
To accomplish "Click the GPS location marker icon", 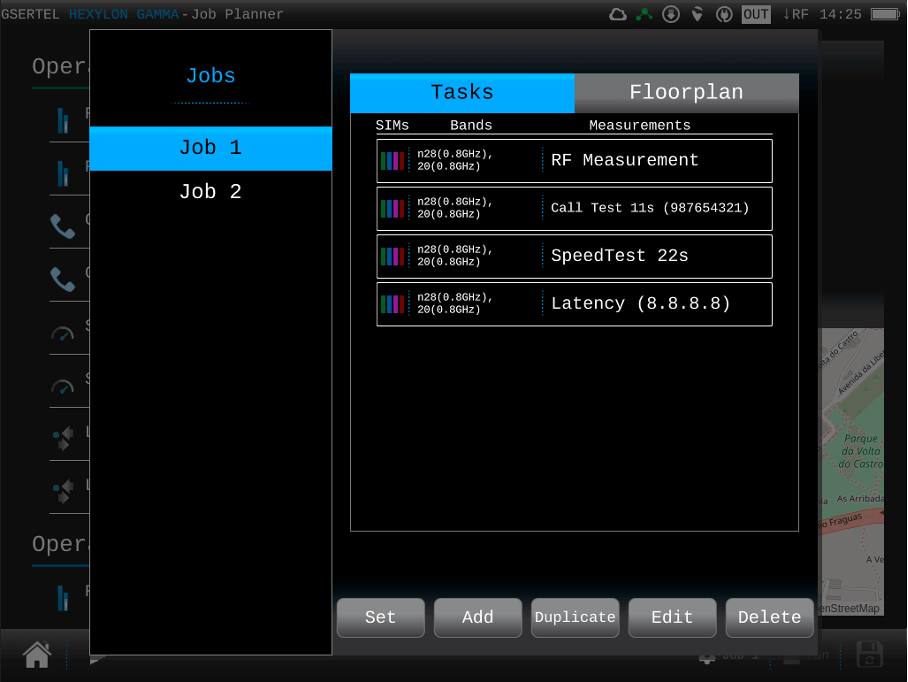I will click(x=697, y=14).
